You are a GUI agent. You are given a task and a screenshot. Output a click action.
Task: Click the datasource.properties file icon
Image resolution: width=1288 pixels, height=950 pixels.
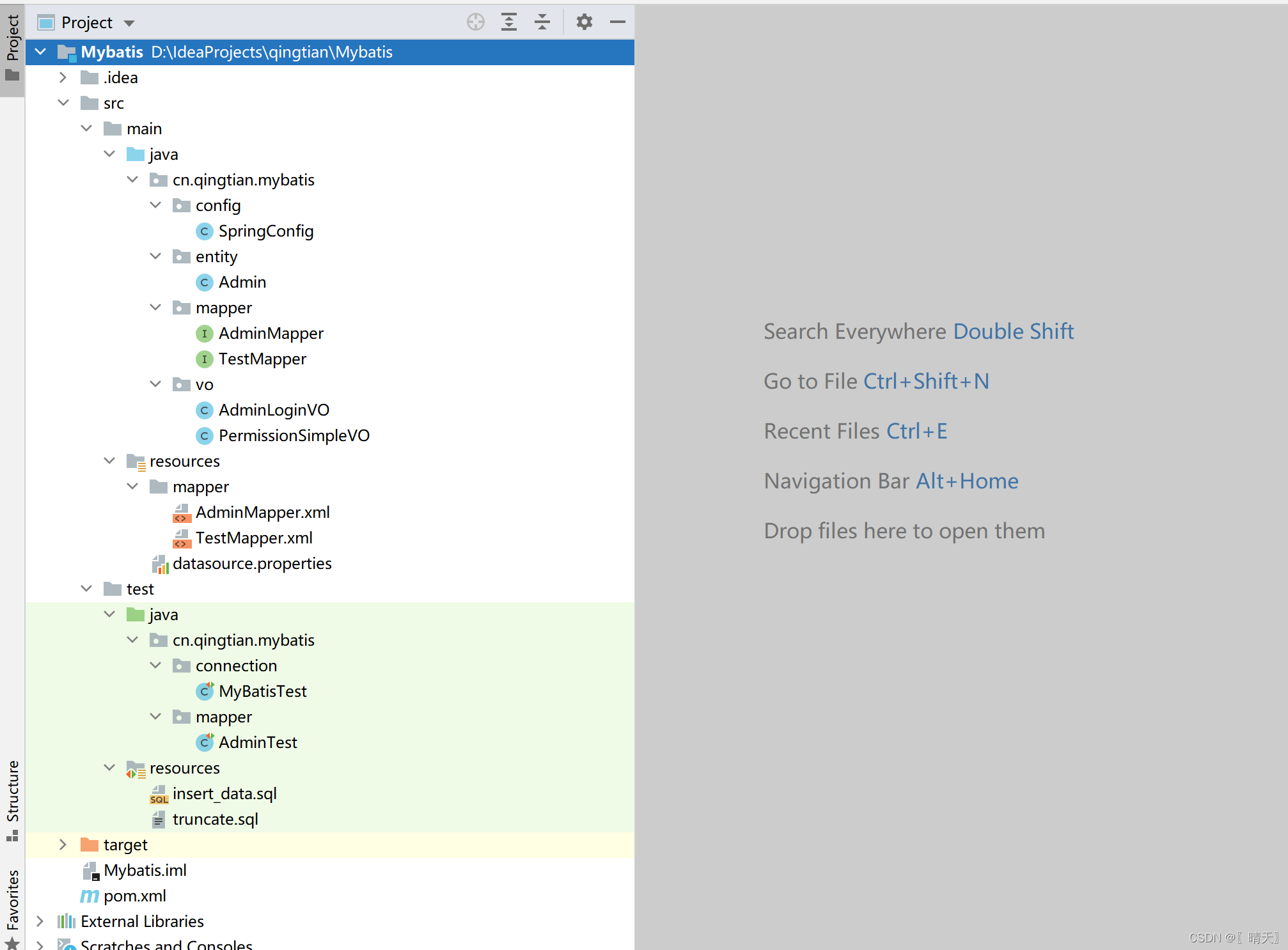click(160, 564)
